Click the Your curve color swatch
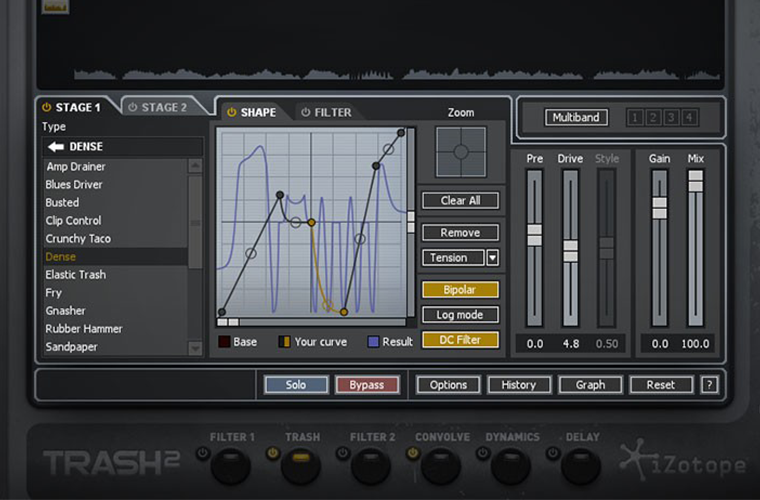This screenshot has width=760, height=500. click(284, 342)
